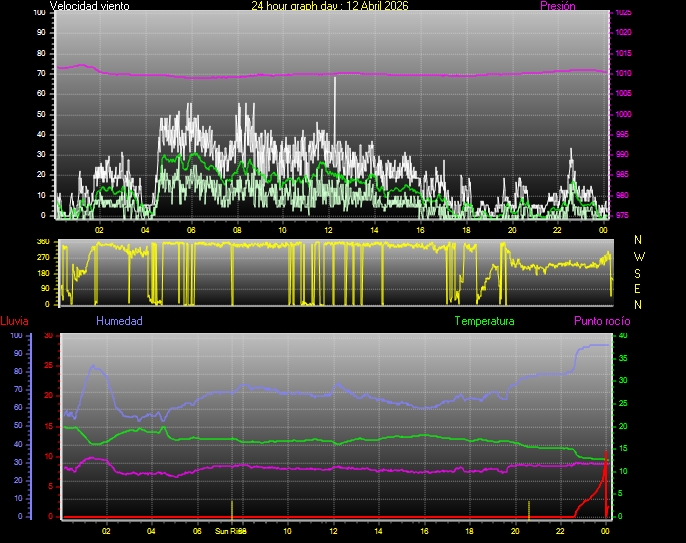Select the blue Humedad legend label

pos(119,321)
